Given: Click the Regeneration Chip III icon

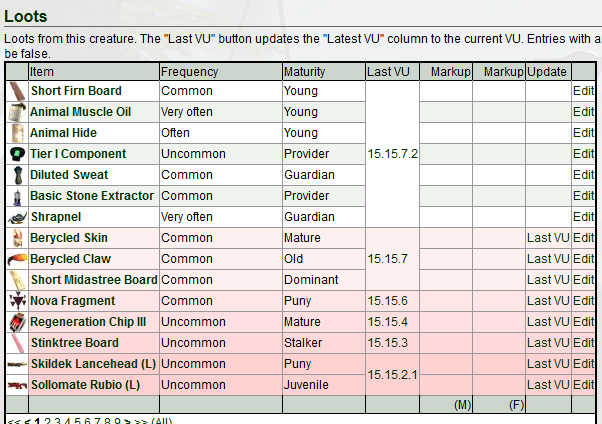Looking at the screenshot, I should pyautogui.click(x=17, y=322).
